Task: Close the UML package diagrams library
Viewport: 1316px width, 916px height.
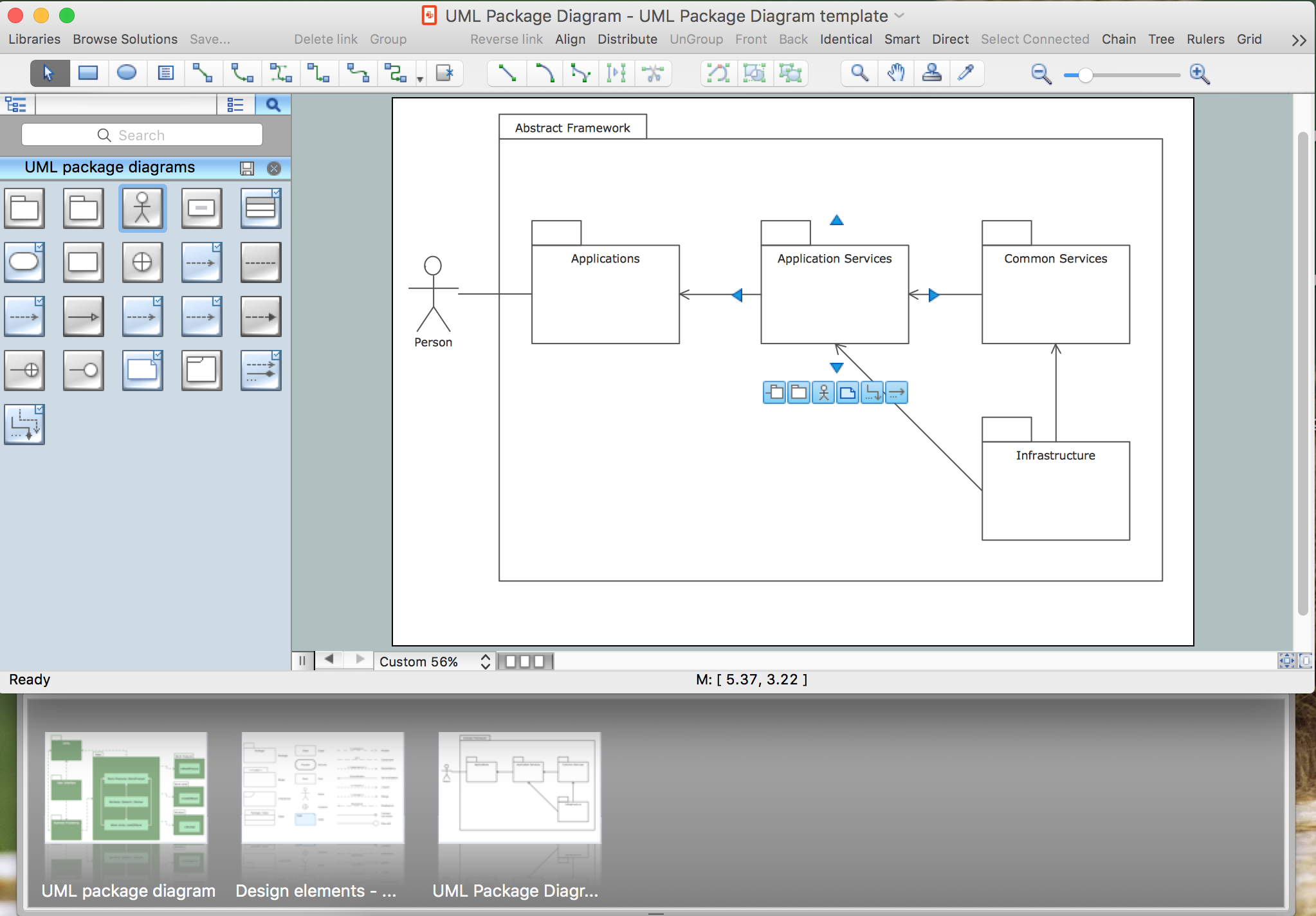Action: [x=274, y=169]
